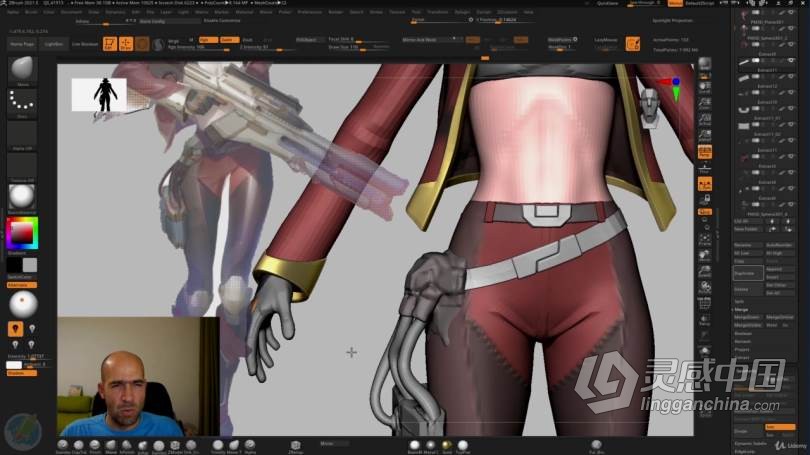Expand the Split section
Viewport: 810px width, 455px height.
click(739, 302)
